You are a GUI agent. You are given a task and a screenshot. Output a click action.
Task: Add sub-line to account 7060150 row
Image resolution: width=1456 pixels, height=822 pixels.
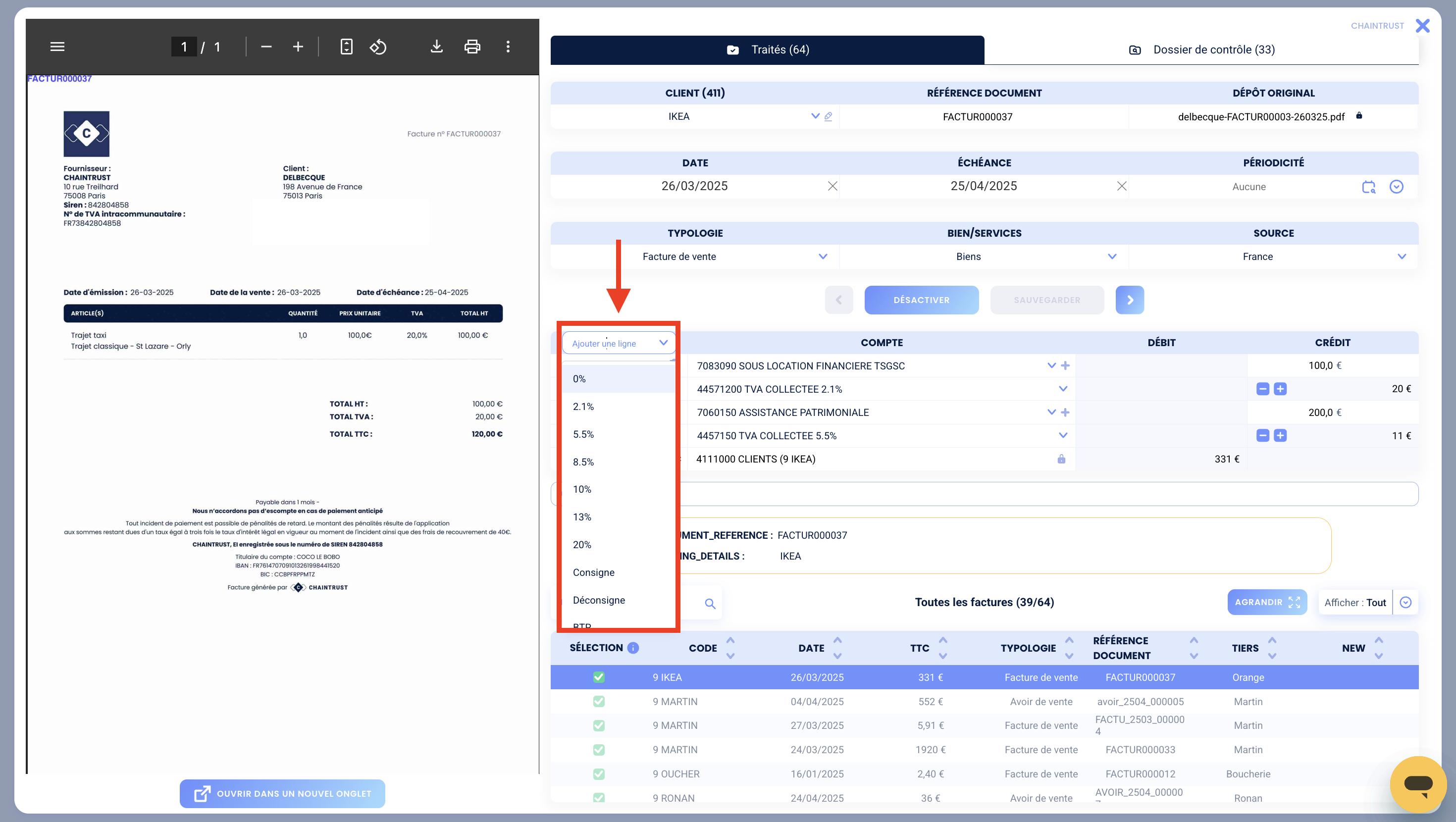[x=1065, y=412]
